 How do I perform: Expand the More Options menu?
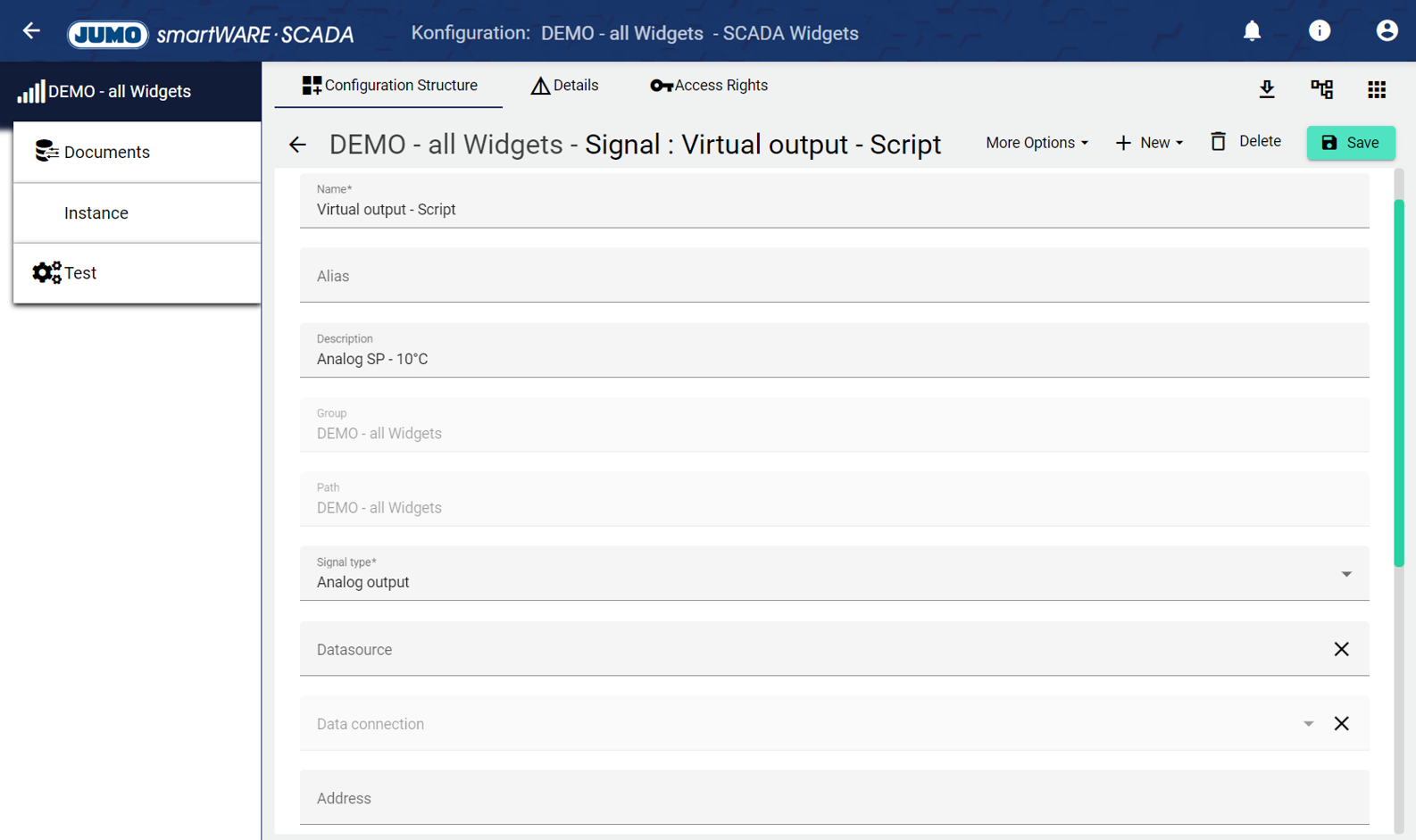point(1037,143)
